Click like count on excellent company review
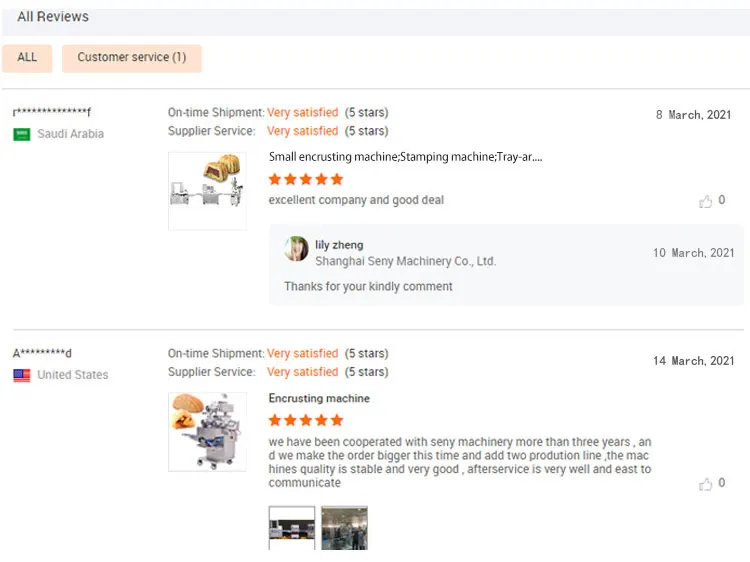 pos(722,201)
